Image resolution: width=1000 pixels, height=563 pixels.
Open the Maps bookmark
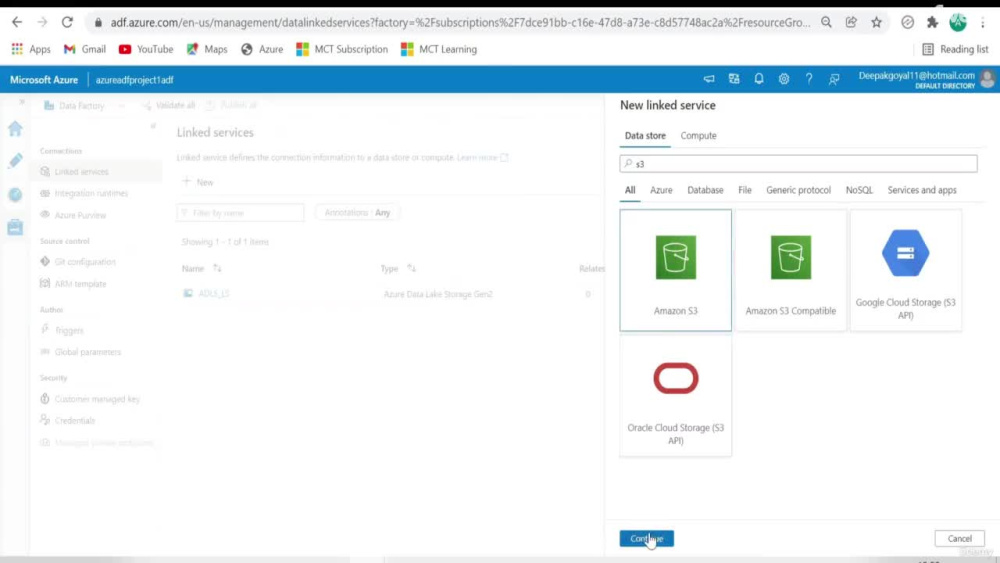[x=207, y=49]
